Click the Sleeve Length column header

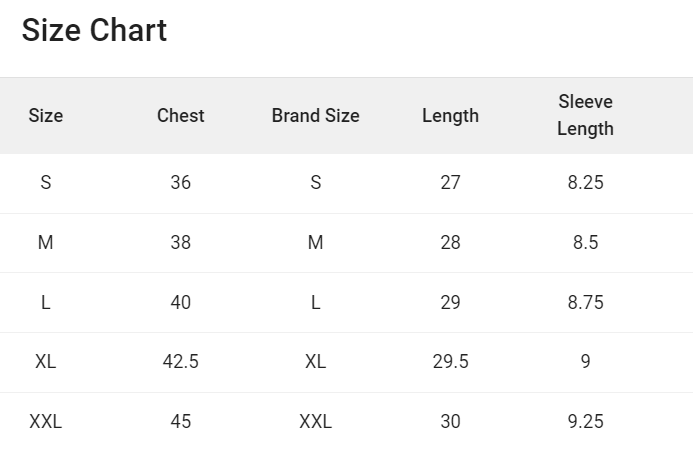click(585, 116)
